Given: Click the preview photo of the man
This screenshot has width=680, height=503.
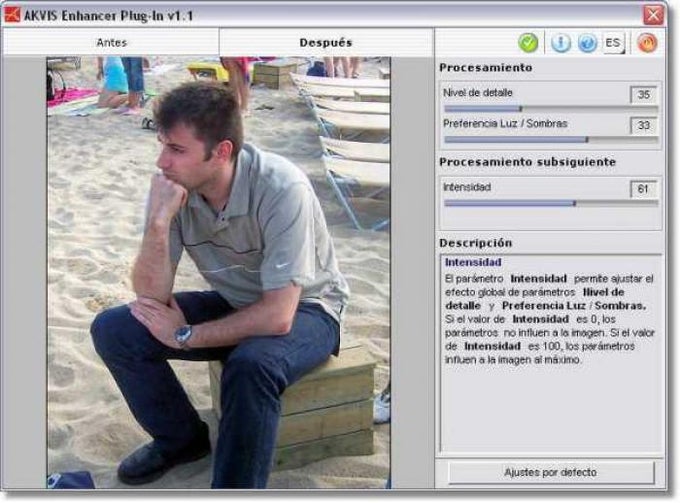Looking at the screenshot, I should (x=219, y=272).
